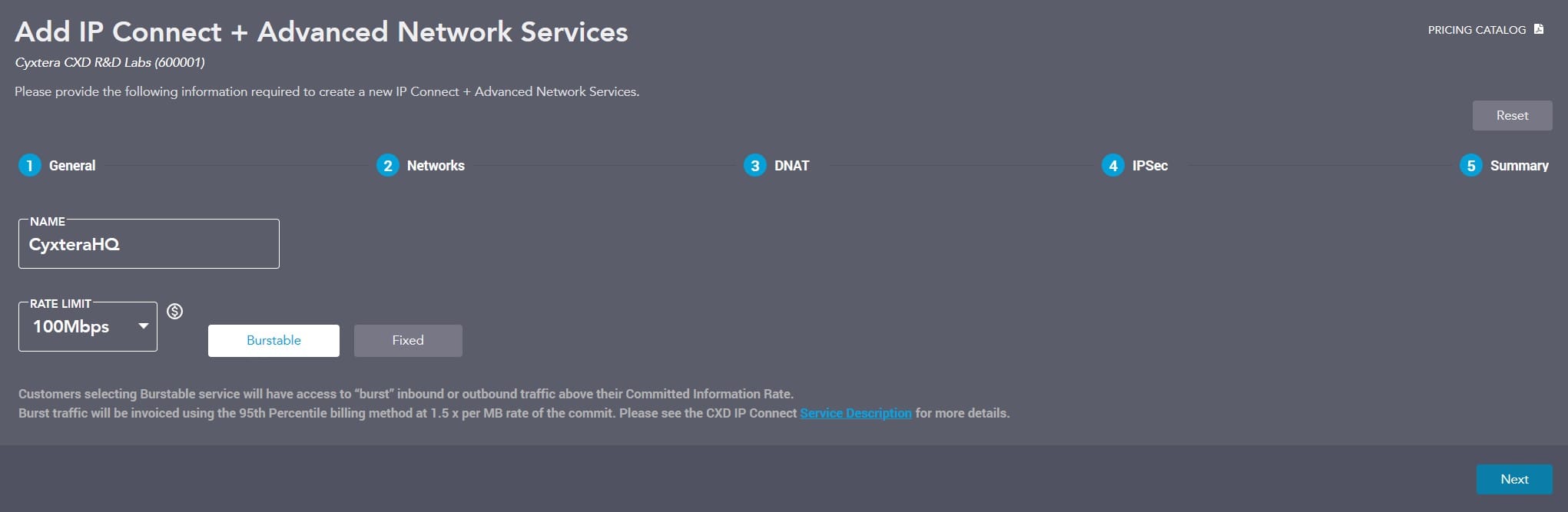
Task: Select step 3 DNAT circle
Action: point(754,165)
